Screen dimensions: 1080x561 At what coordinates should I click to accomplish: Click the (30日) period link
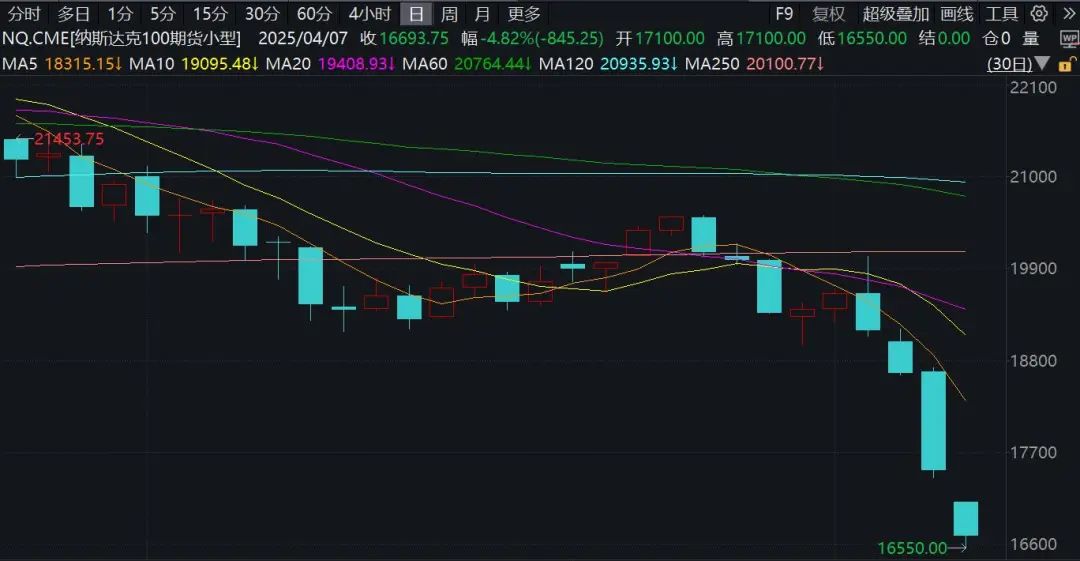[1010, 64]
